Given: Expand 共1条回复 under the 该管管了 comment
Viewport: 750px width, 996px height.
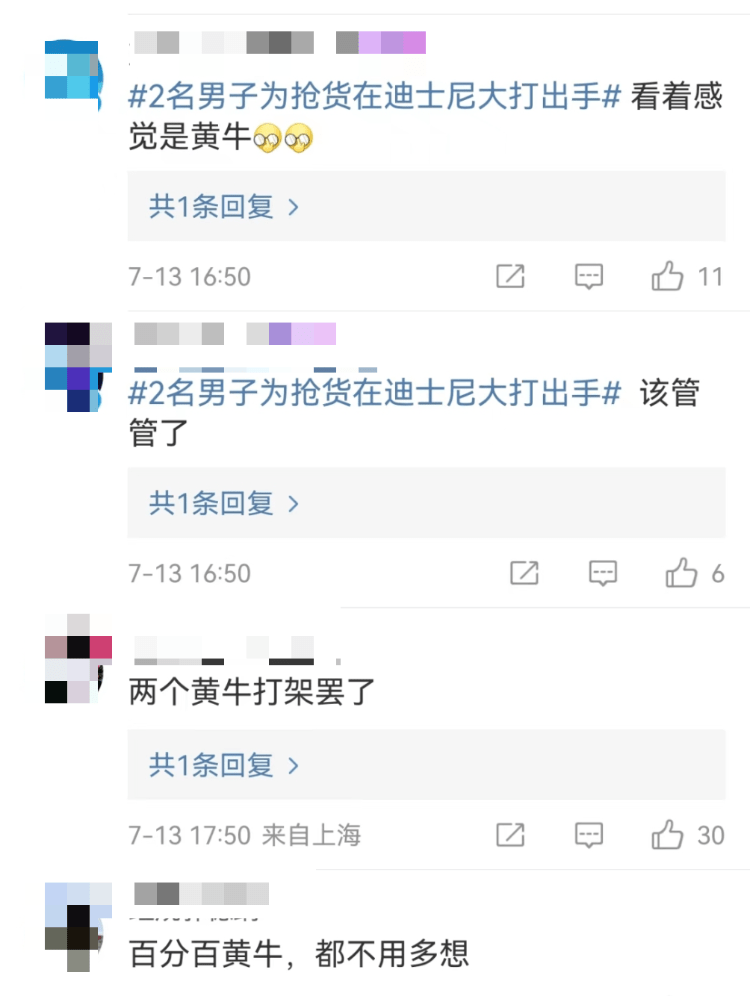Looking at the screenshot, I should (x=426, y=502).
